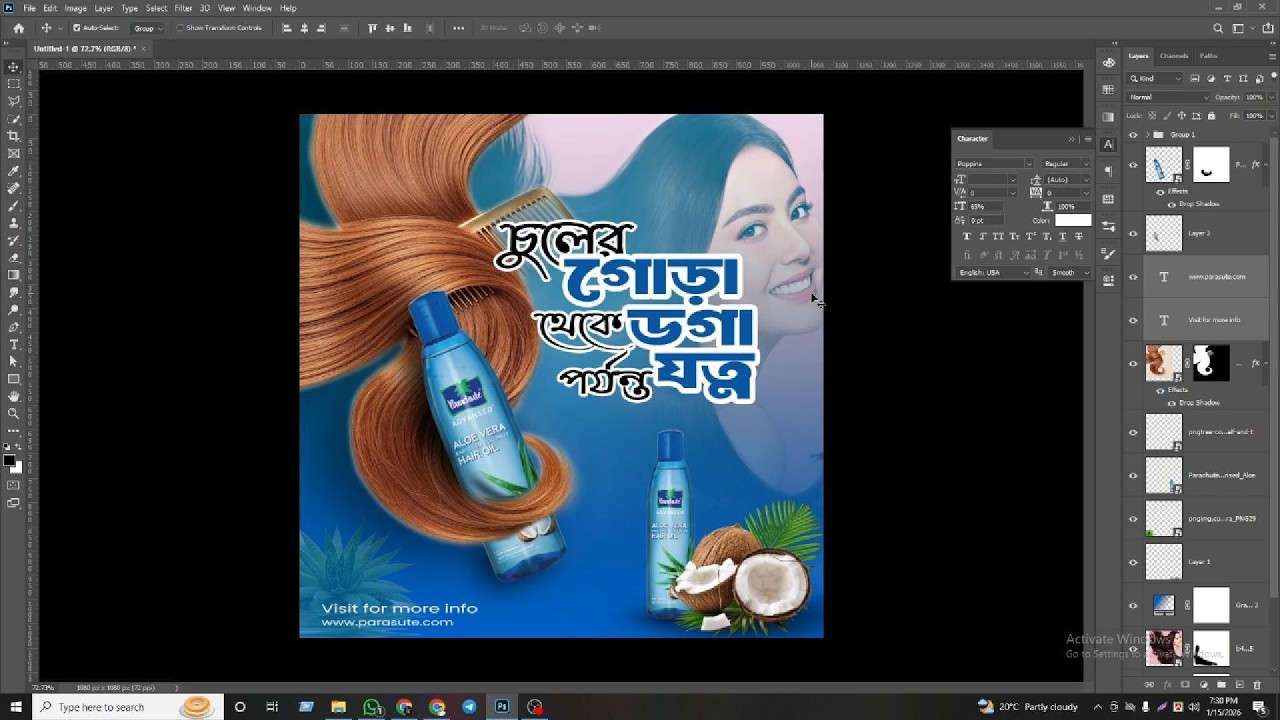Open the Window menu

pyautogui.click(x=257, y=8)
